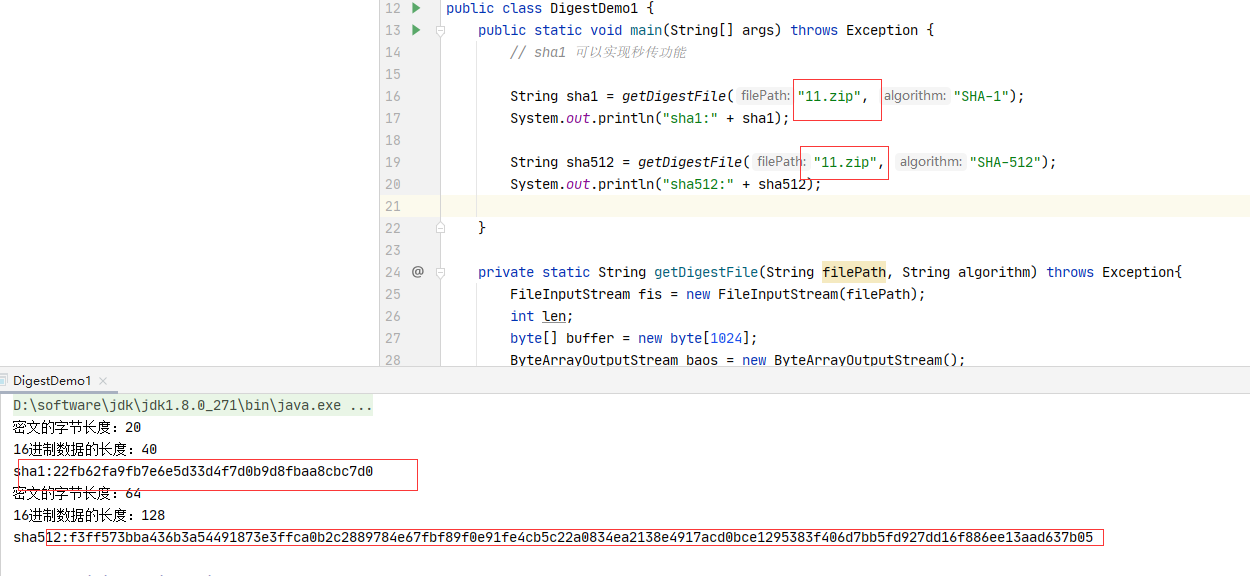Click the "int len;" statement
The image size is (1250, 576).
541,316
